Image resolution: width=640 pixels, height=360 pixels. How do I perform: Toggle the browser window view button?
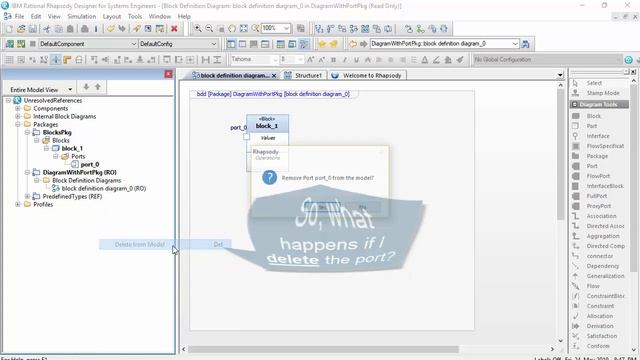pyautogui.click(x=231, y=44)
